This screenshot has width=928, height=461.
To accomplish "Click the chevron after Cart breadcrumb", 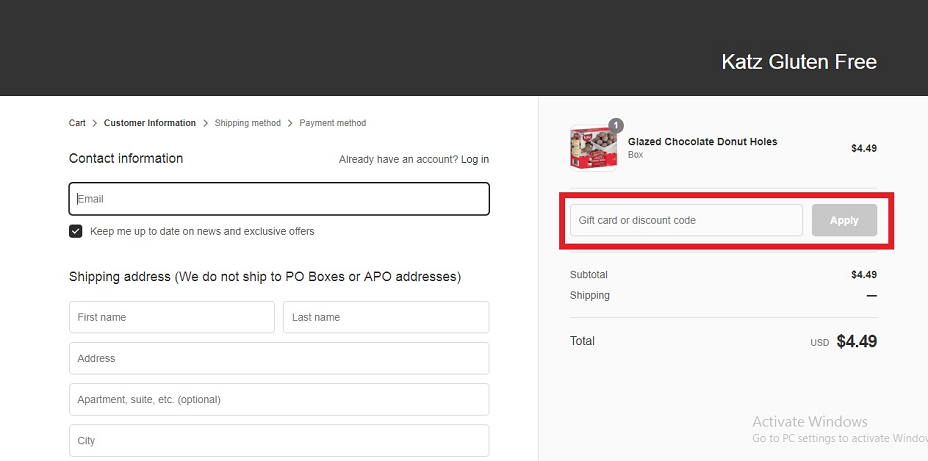I will tap(95, 123).
